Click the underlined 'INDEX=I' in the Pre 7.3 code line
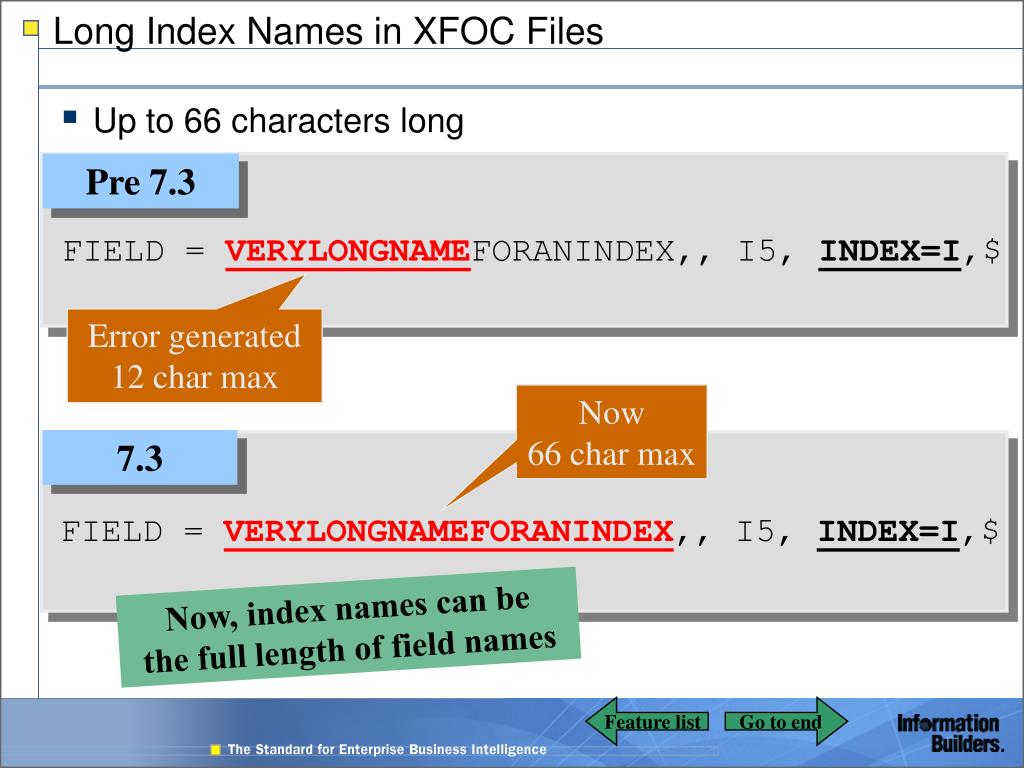This screenshot has width=1024, height=768. click(x=889, y=251)
